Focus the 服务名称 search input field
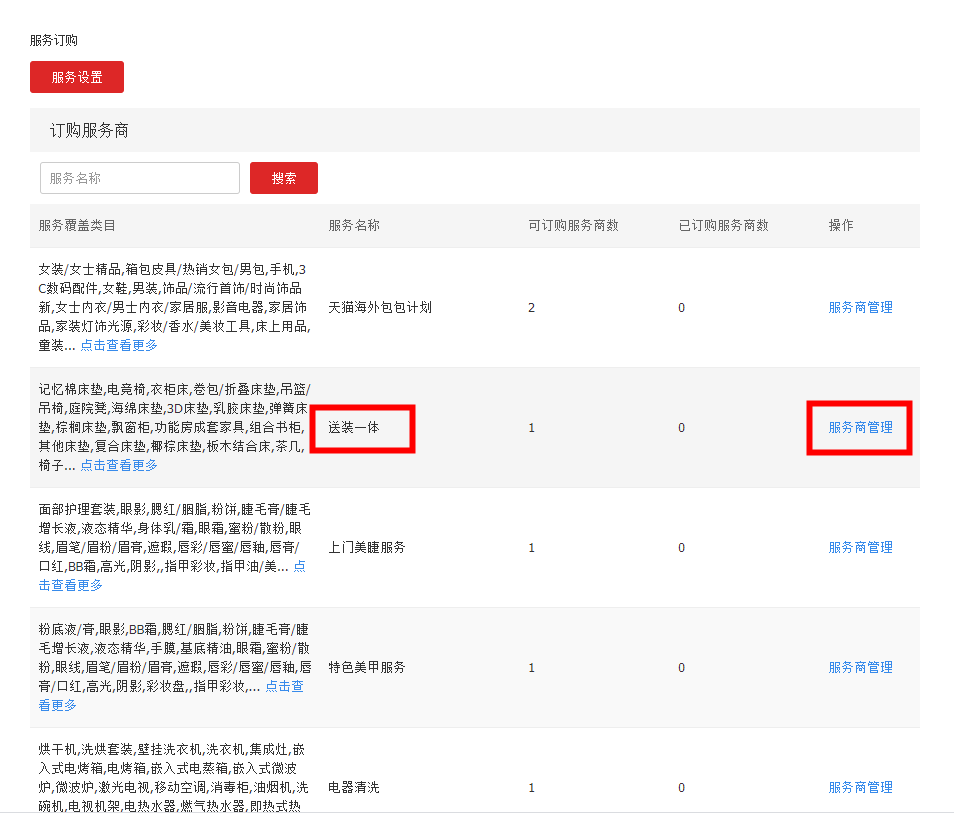Image resolution: width=954 pixels, height=813 pixels. (x=140, y=178)
